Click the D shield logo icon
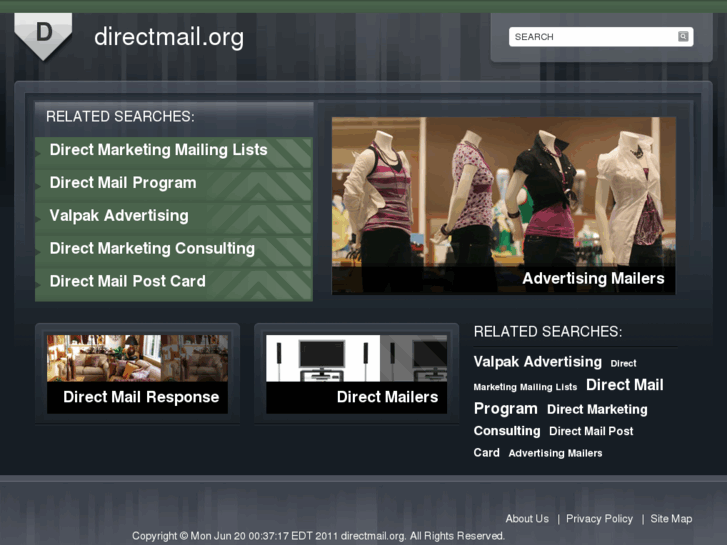Viewport: 727px width, 545px height. [43, 36]
